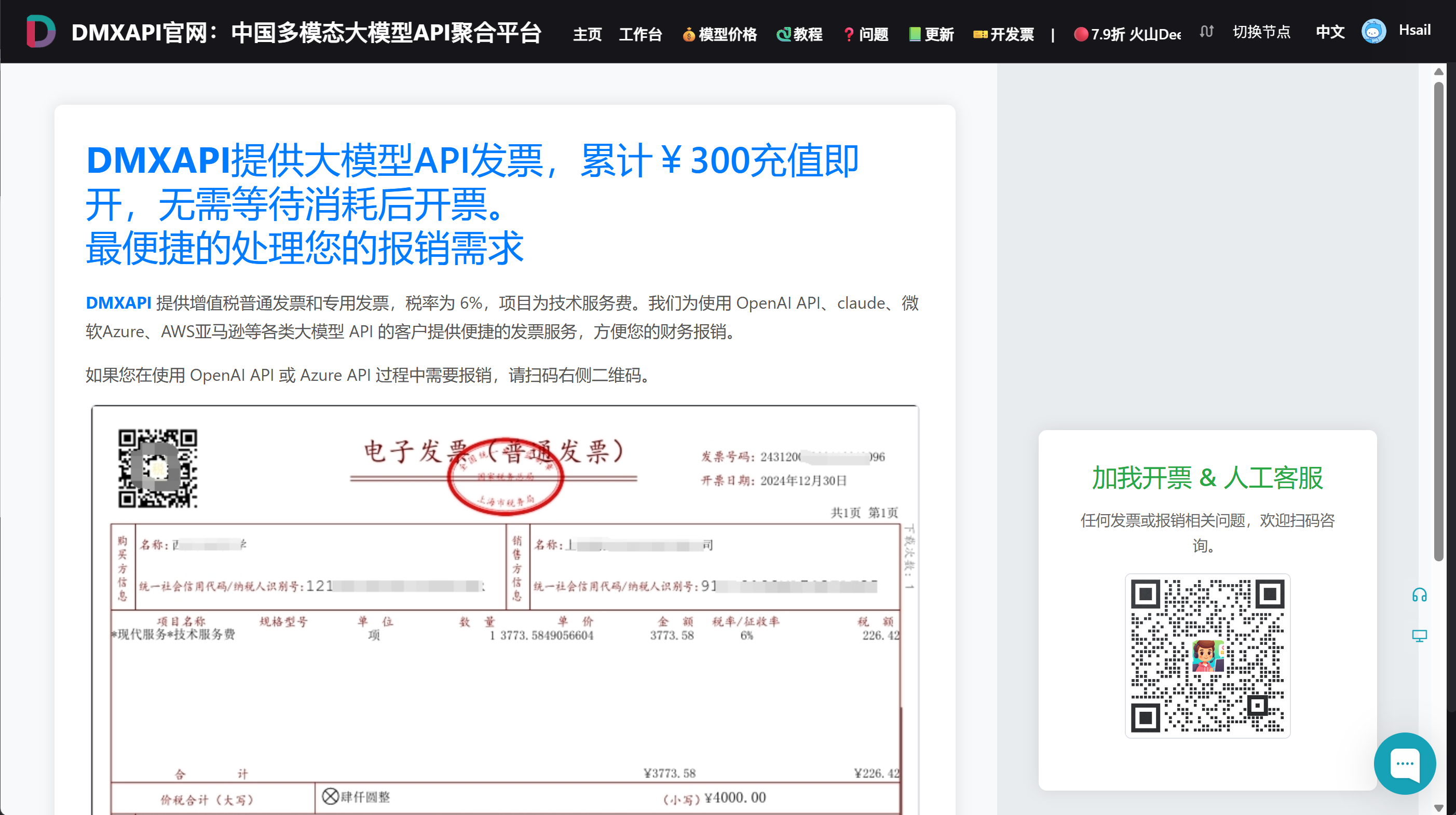Click the unit price 3773.5849056604
Viewport: 1456px width, 815px height.
547,635
